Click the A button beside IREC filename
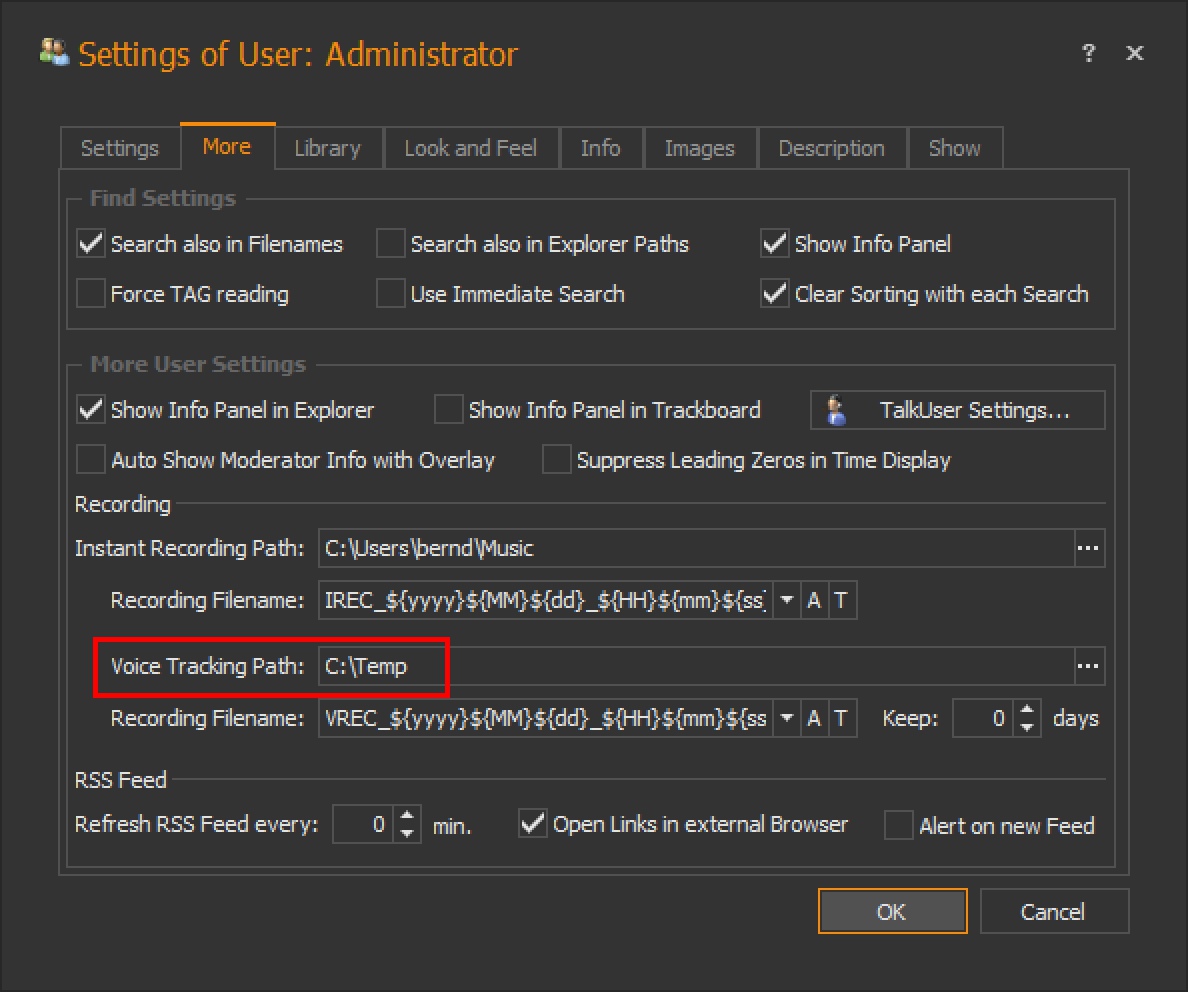This screenshot has width=1188, height=992. tap(814, 601)
